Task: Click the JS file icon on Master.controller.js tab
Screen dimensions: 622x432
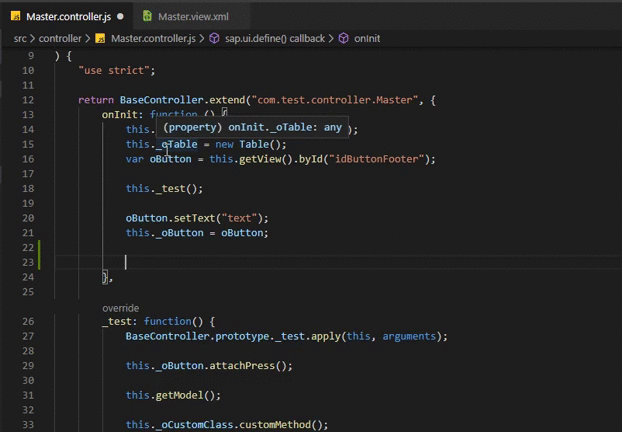Action: click(x=15, y=16)
